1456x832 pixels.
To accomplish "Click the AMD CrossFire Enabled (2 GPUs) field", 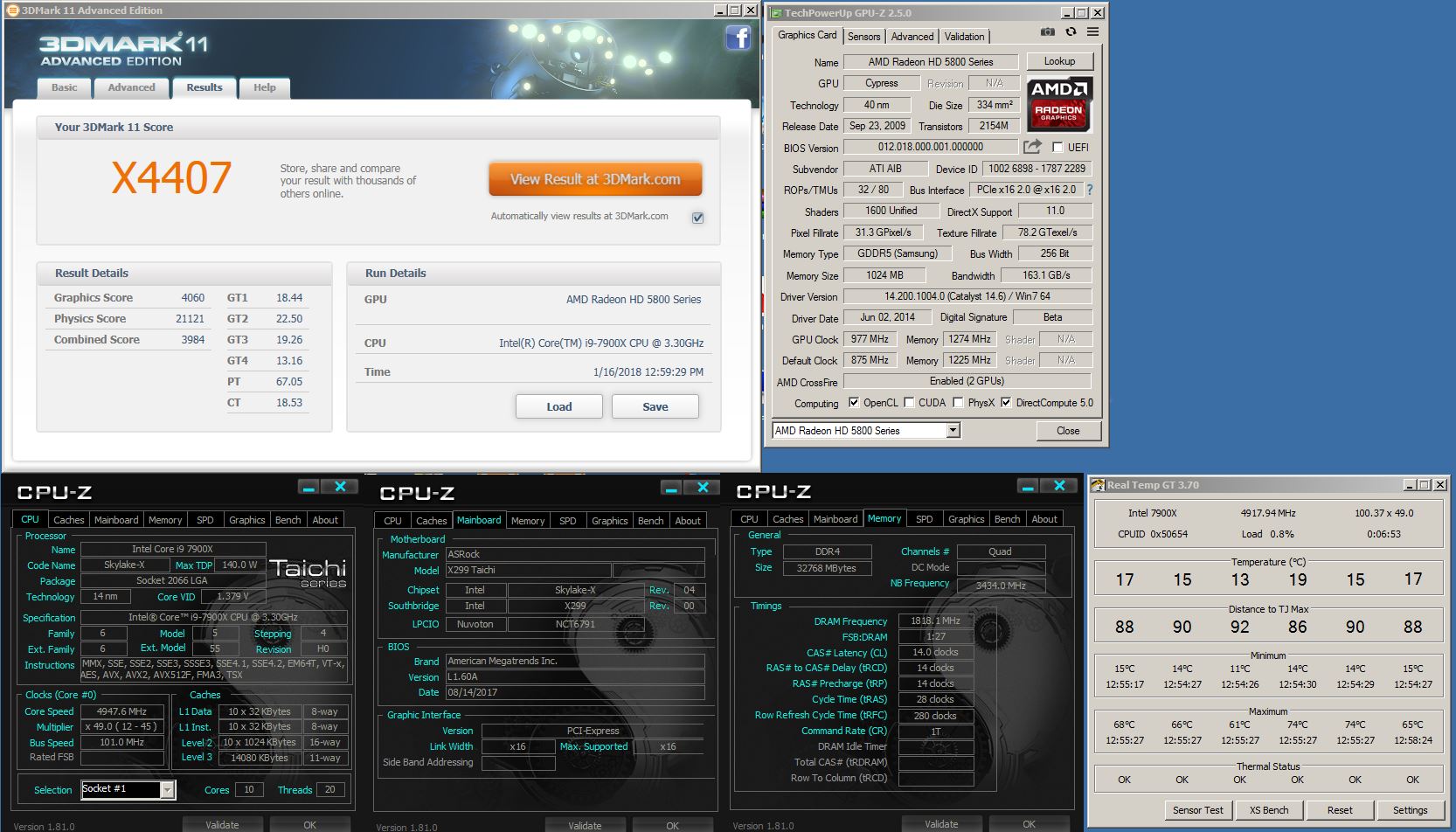I will (x=967, y=381).
